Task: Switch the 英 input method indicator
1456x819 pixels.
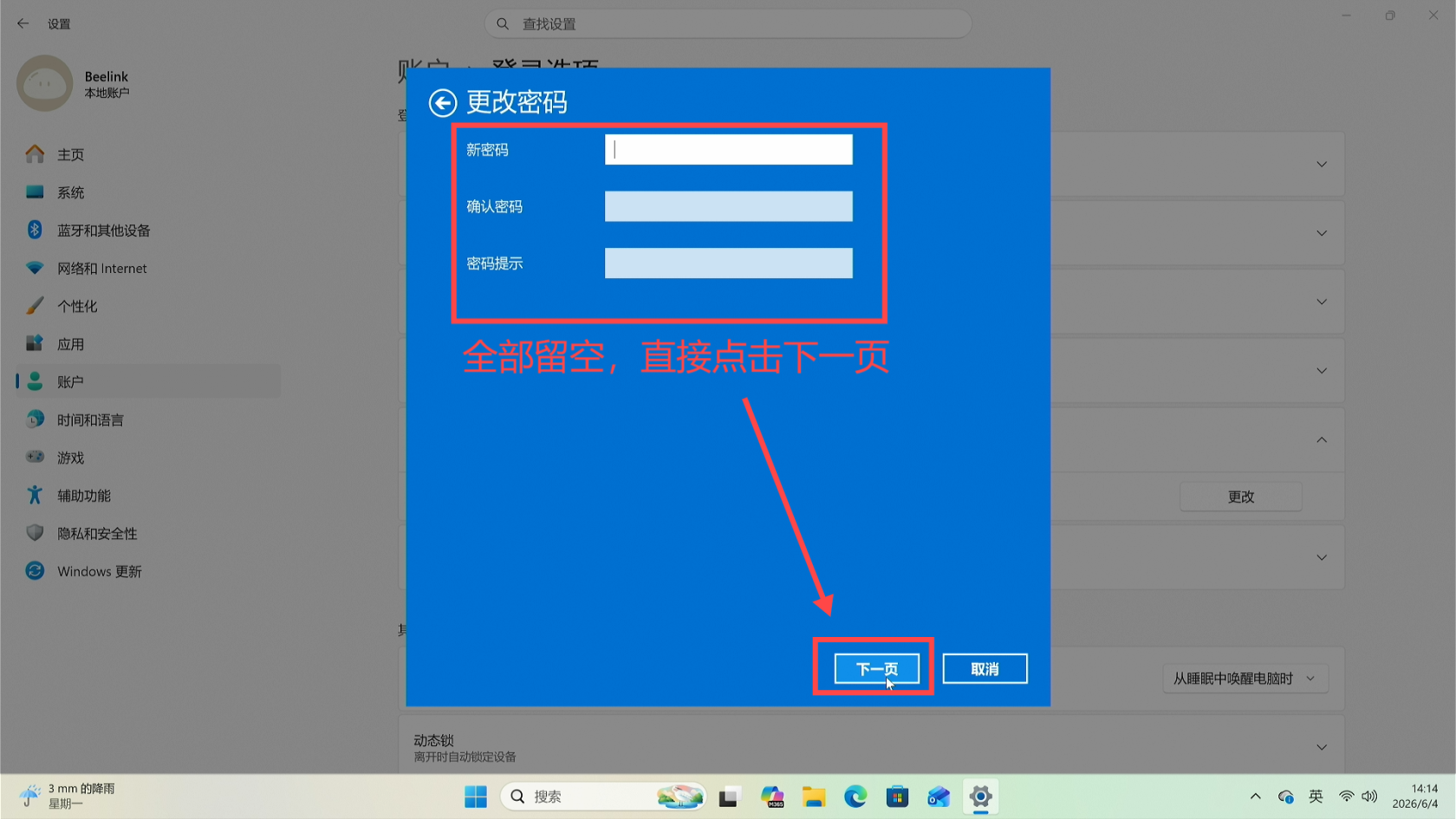Action: 1316,796
